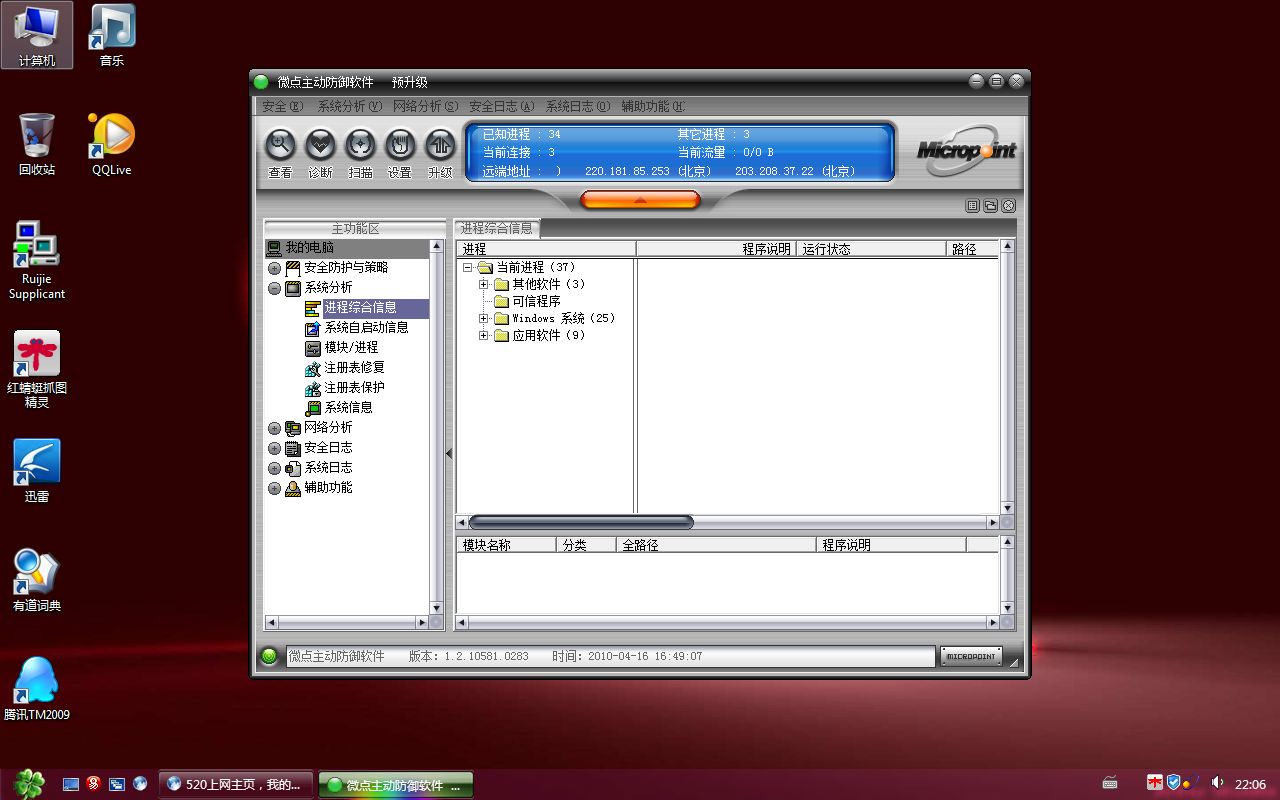Open the 回收站 recycle bin icon
This screenshot has width=1280, height=800.
pyautogui.click(x=37, y=144)
